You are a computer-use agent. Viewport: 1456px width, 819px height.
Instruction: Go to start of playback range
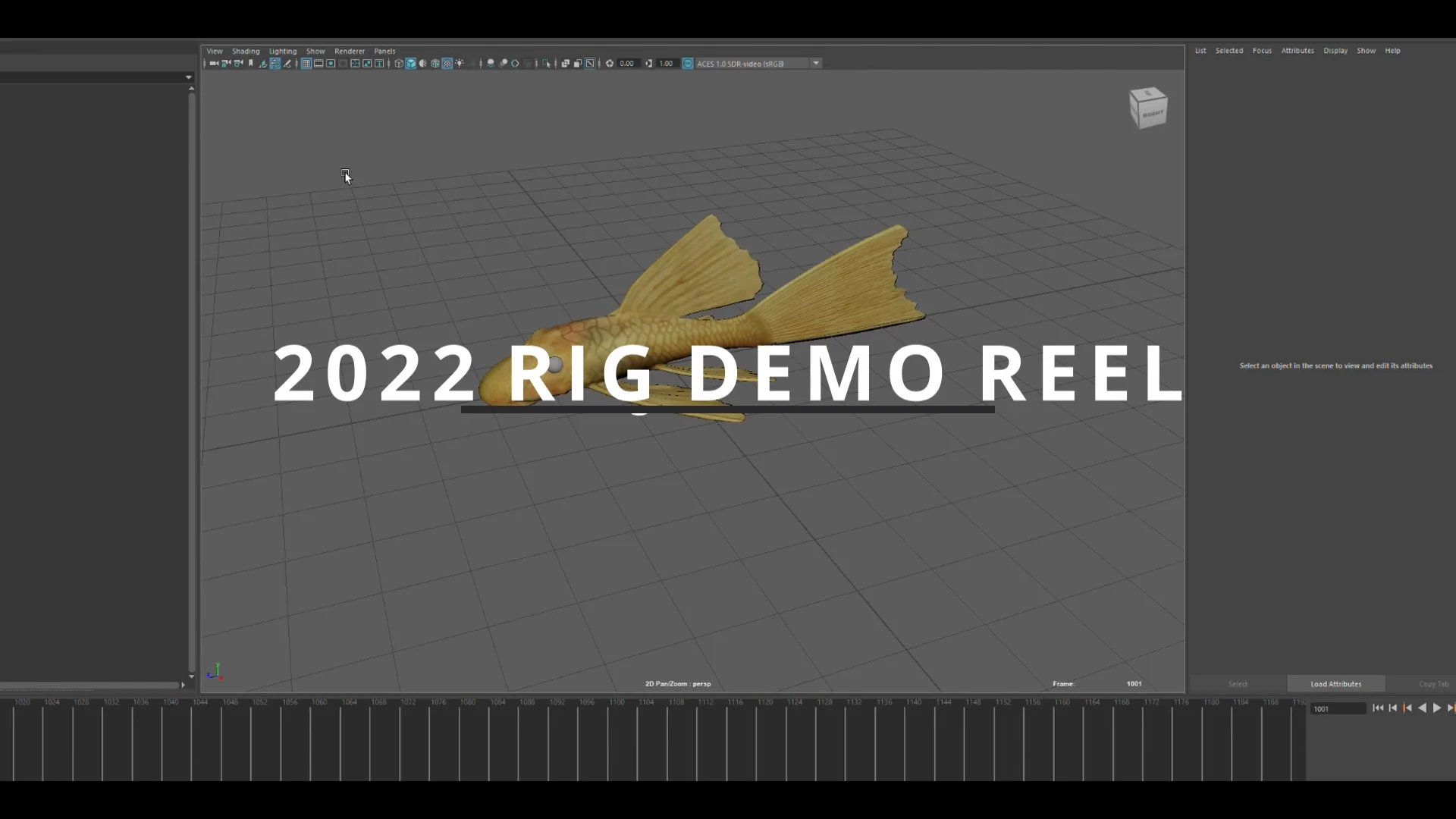1378,708
